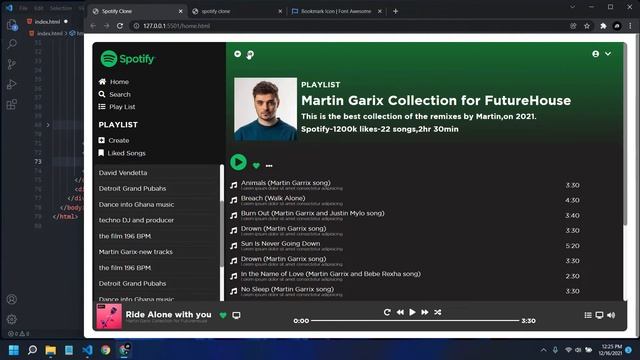Open VS Code Settings gear
The image size is (640, 360).
point(11,319)
